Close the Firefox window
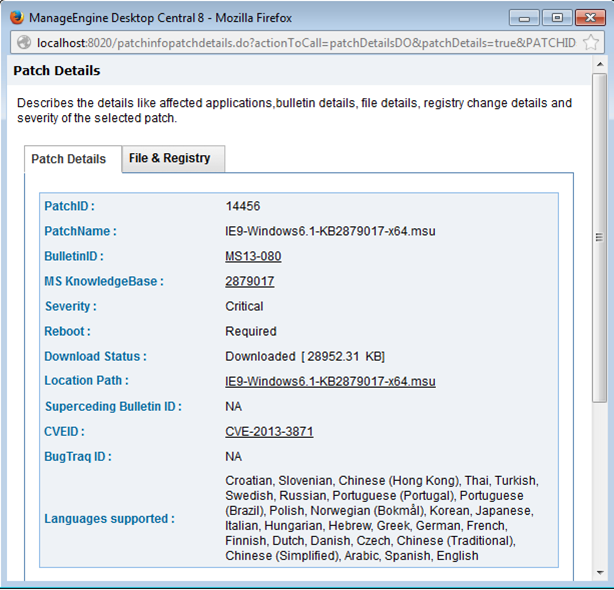This screenshot has height=590, width=614. point(590,18)
